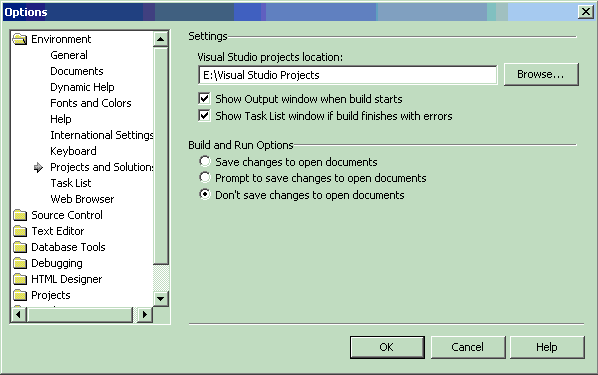Select Save changes to open documents
The width and height of the screenshot is (598, 375).
[x=205, y=161]
